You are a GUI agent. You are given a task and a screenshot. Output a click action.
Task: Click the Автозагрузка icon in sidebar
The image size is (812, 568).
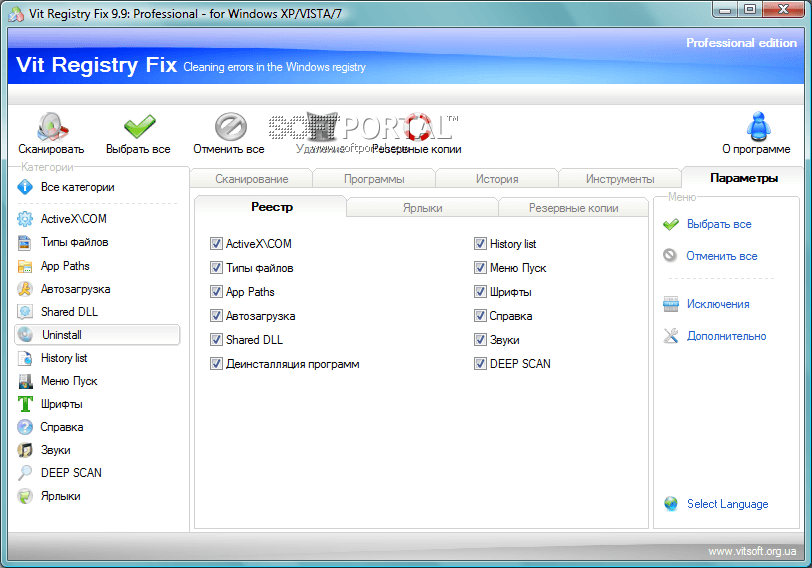[25, 289]
